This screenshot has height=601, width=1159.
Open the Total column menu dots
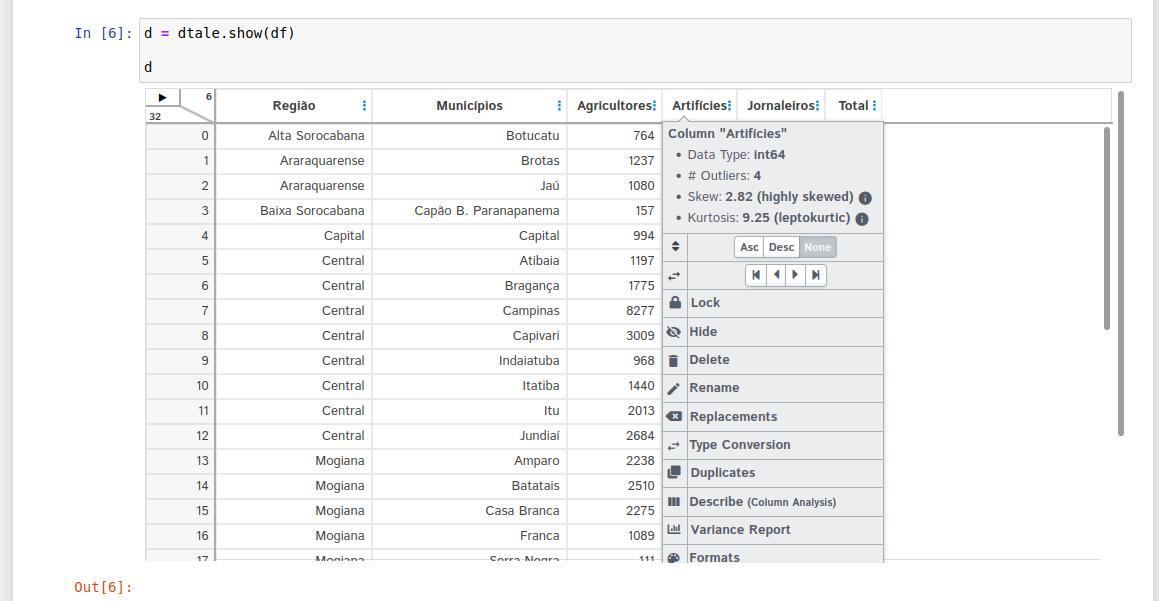pyautogui.click(x=874, y=106)
